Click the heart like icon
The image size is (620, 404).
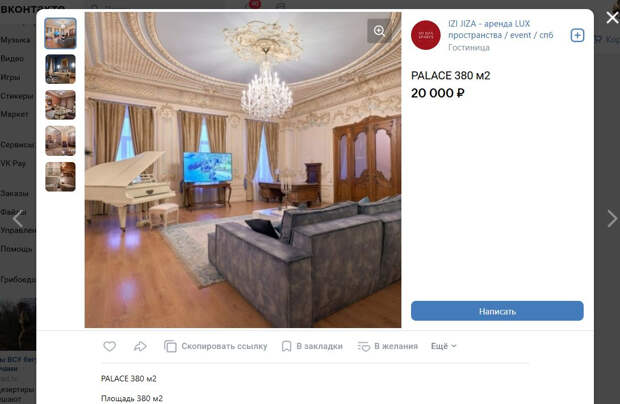pos(110,346)
